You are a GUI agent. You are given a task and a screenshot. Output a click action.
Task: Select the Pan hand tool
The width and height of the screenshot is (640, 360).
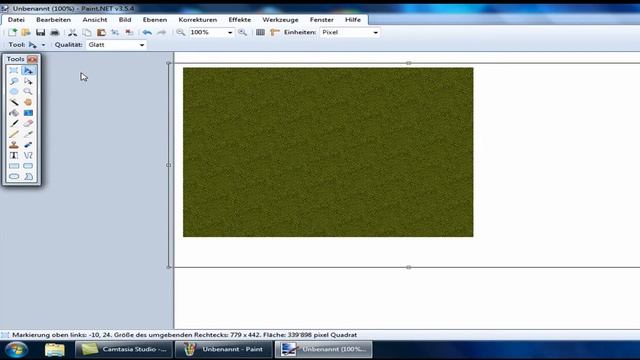28,102
